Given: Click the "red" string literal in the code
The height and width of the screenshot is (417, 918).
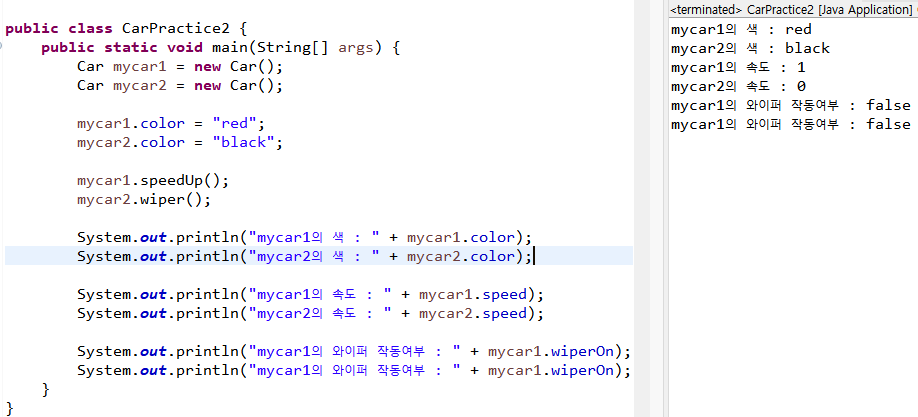Looking at the screenshot, I should [235, 123].
